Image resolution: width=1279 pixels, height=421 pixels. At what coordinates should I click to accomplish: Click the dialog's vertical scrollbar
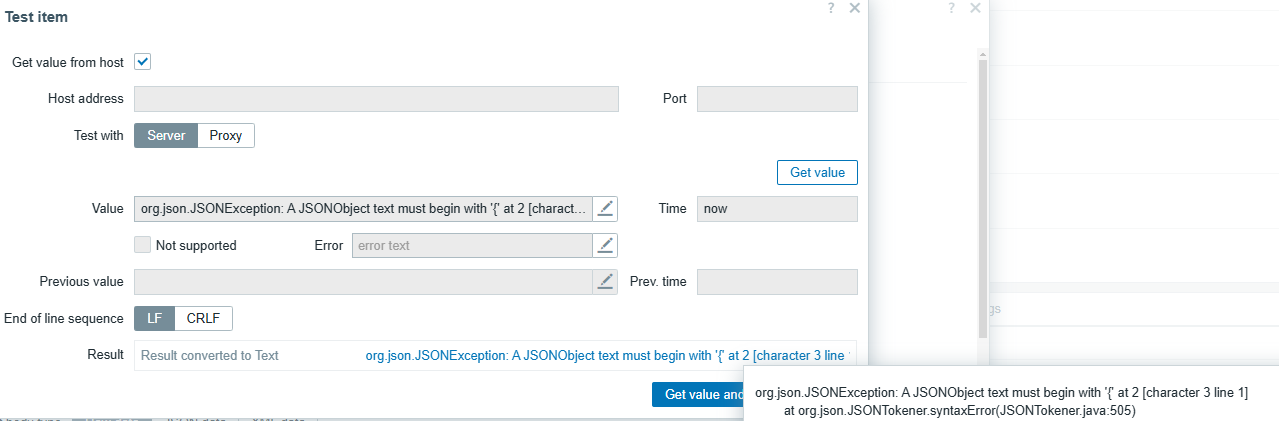(x=983, y=190)
